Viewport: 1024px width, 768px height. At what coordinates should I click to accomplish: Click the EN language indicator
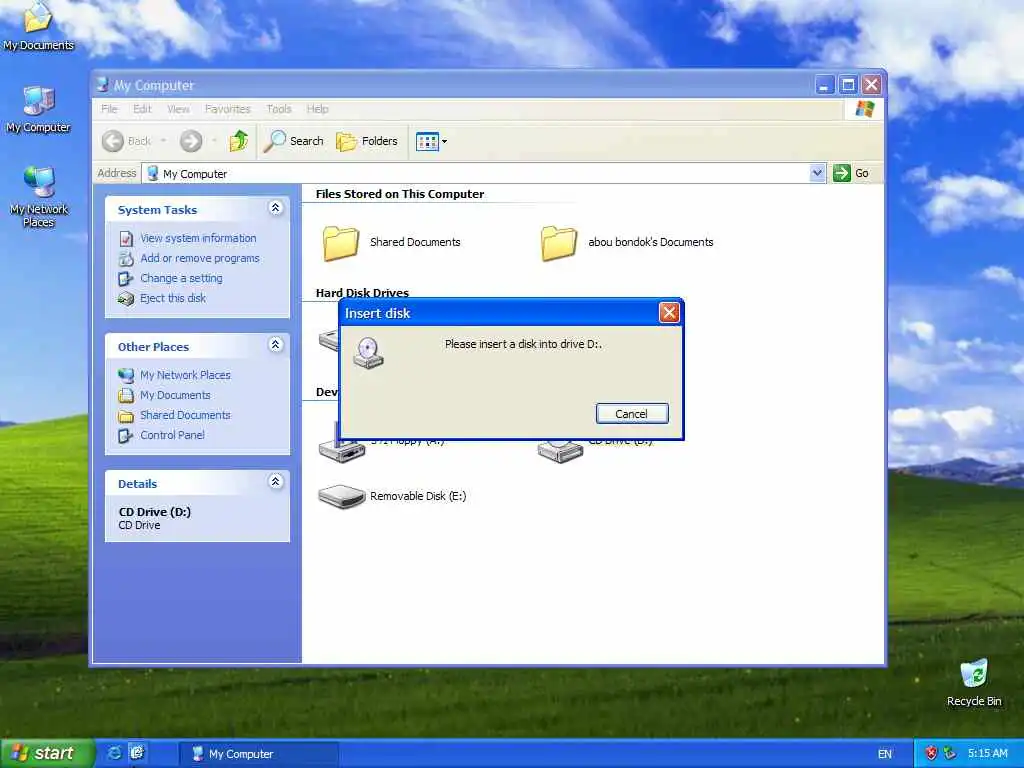coord(884,754)
